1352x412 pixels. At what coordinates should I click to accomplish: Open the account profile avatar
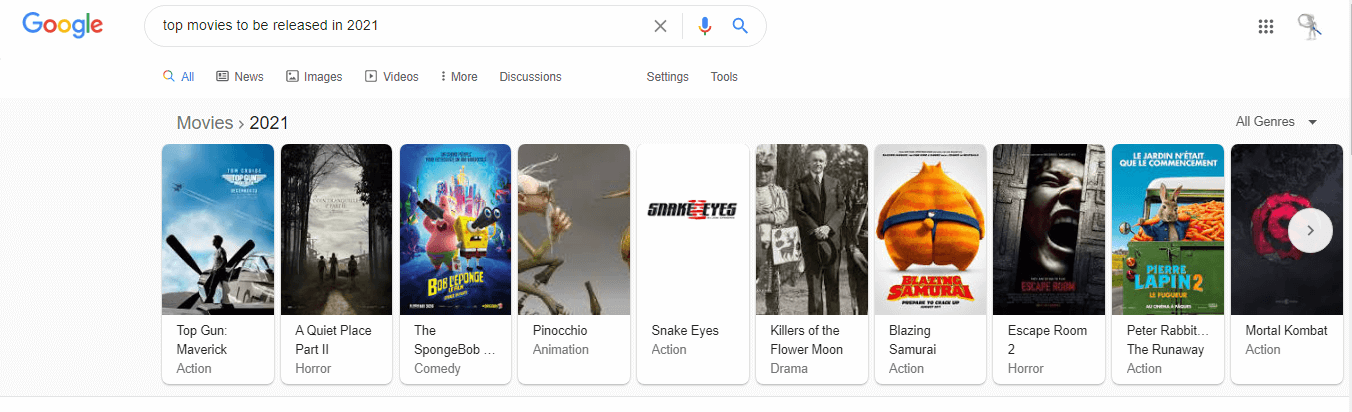tap(1309, 27)
